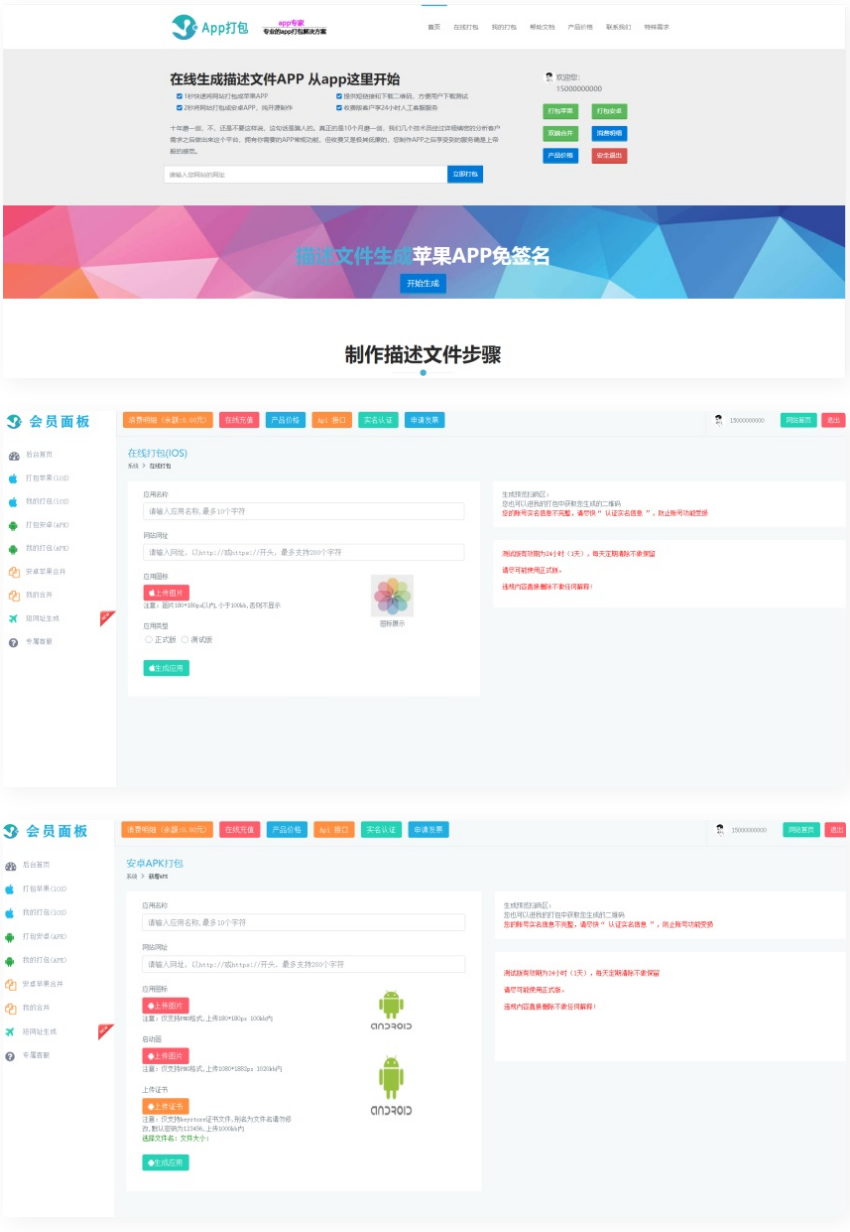Click the 我的打包(IOS) Apple icon
This screenshot has height=1232, width=850.
point(14,501)
